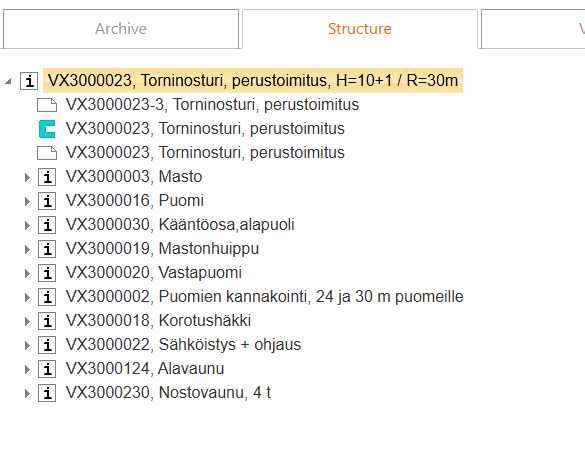Viewport: 585px width, 449px height.
Task: Click the info icon next to VX3000124 Alavaunu
Action: click(47, 369)
